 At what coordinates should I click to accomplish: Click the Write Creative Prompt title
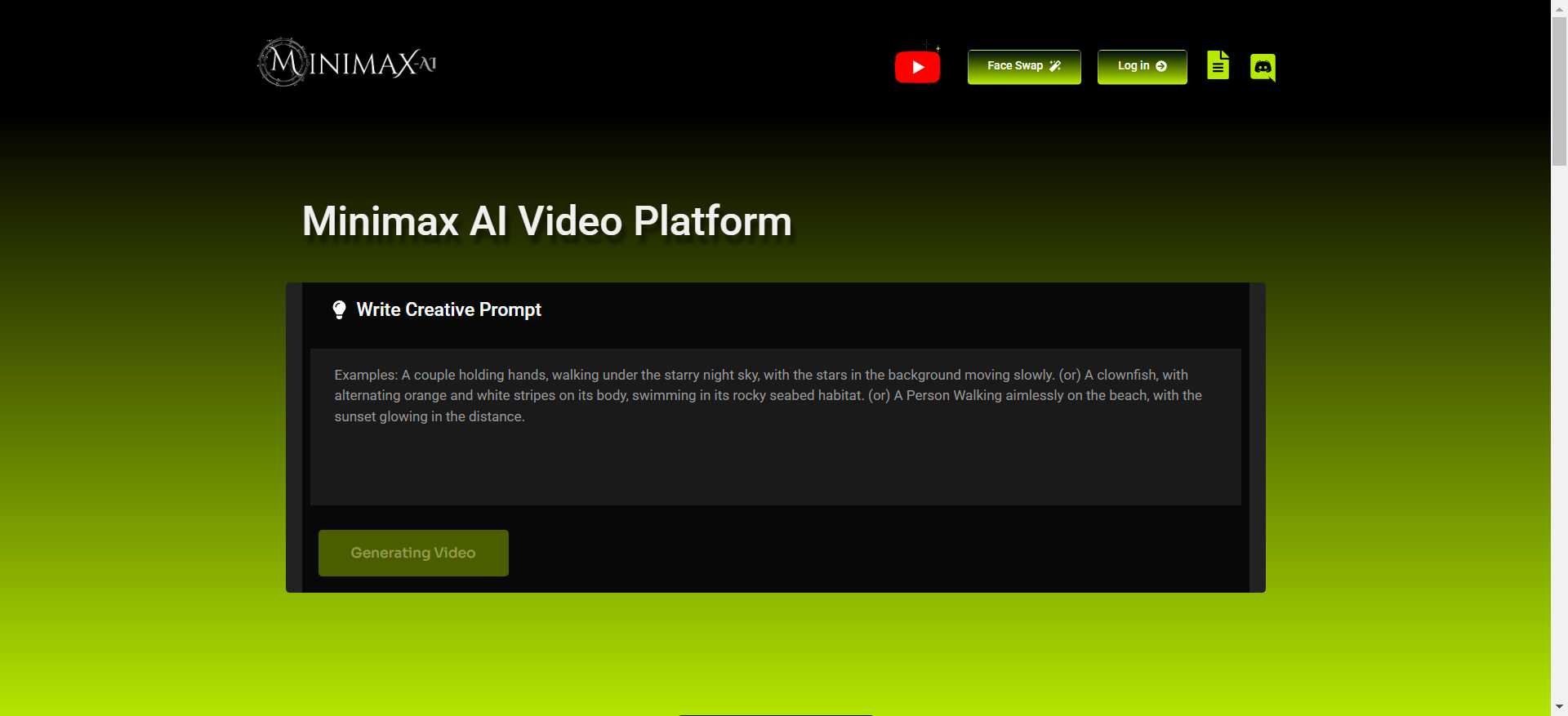[448, 309]
